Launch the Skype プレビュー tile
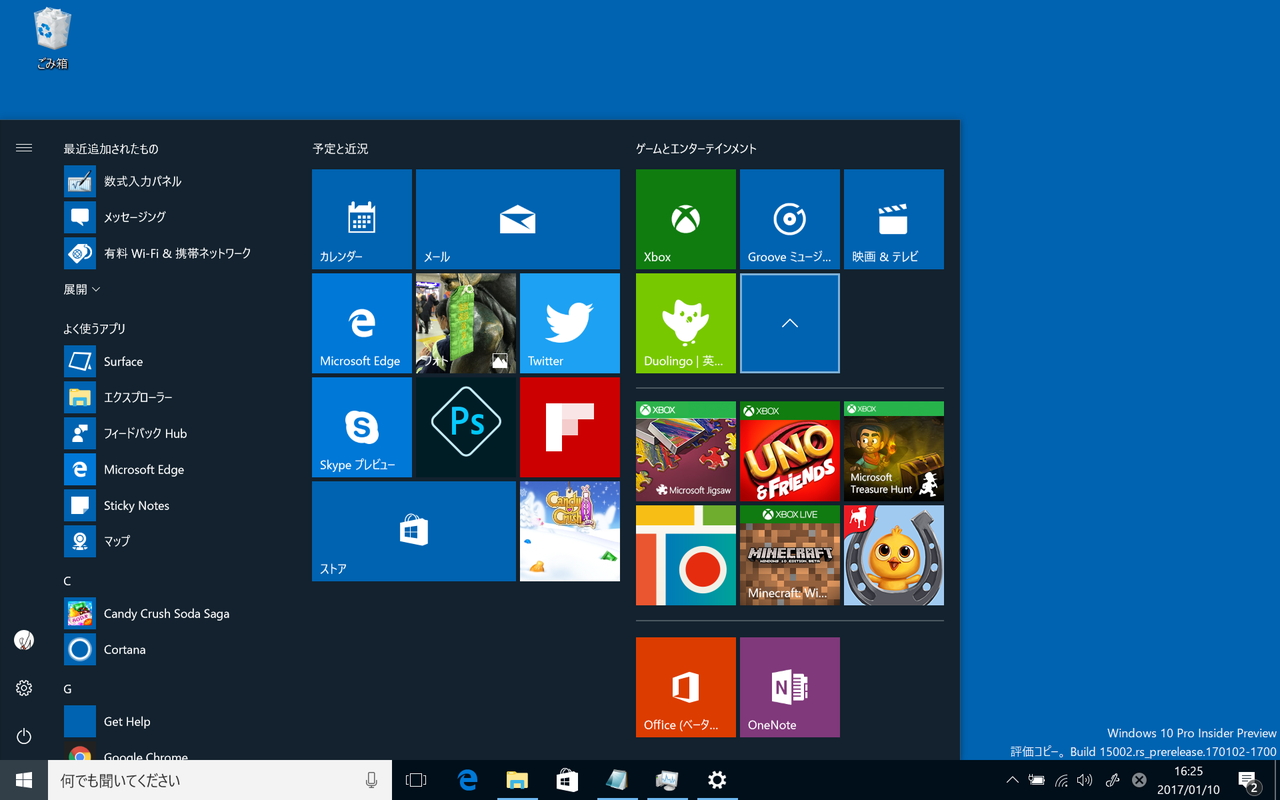This screenshot has height=800, width=1280. (362, 427)
